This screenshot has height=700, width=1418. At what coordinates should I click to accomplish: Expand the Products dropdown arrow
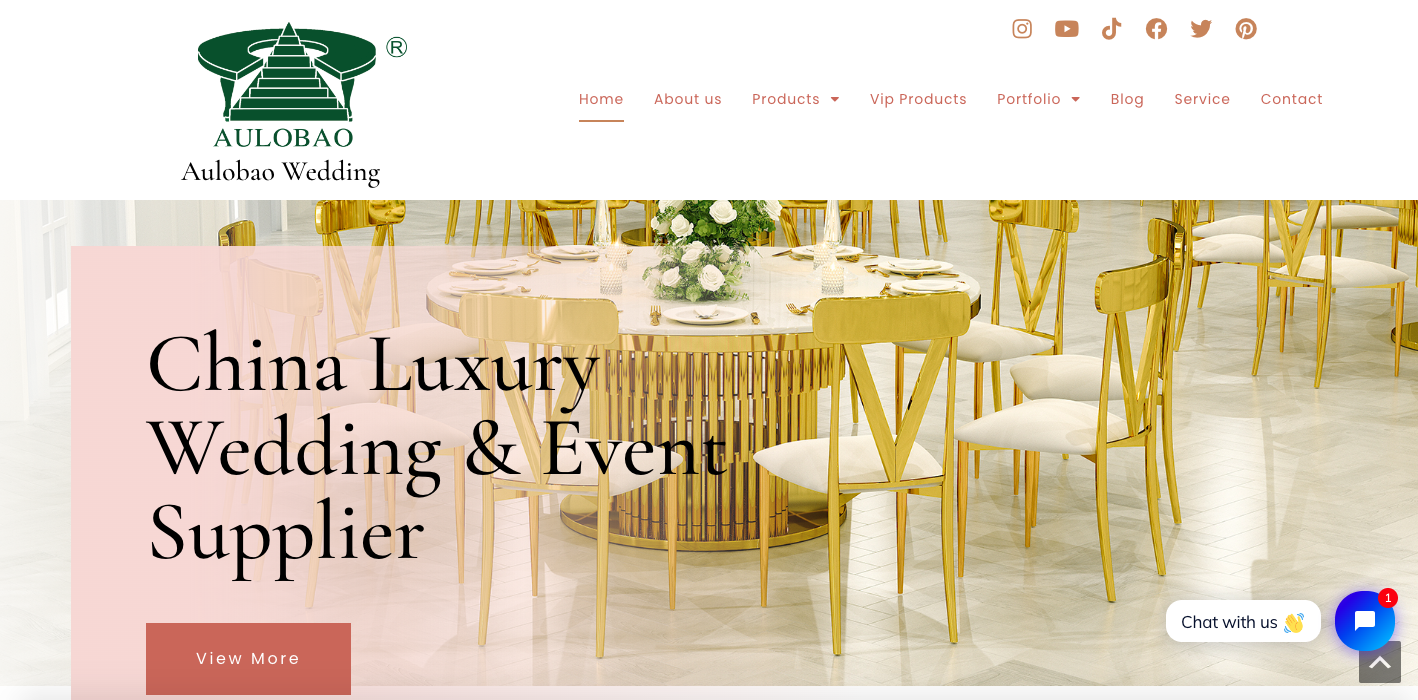click(x=835, y=99)
